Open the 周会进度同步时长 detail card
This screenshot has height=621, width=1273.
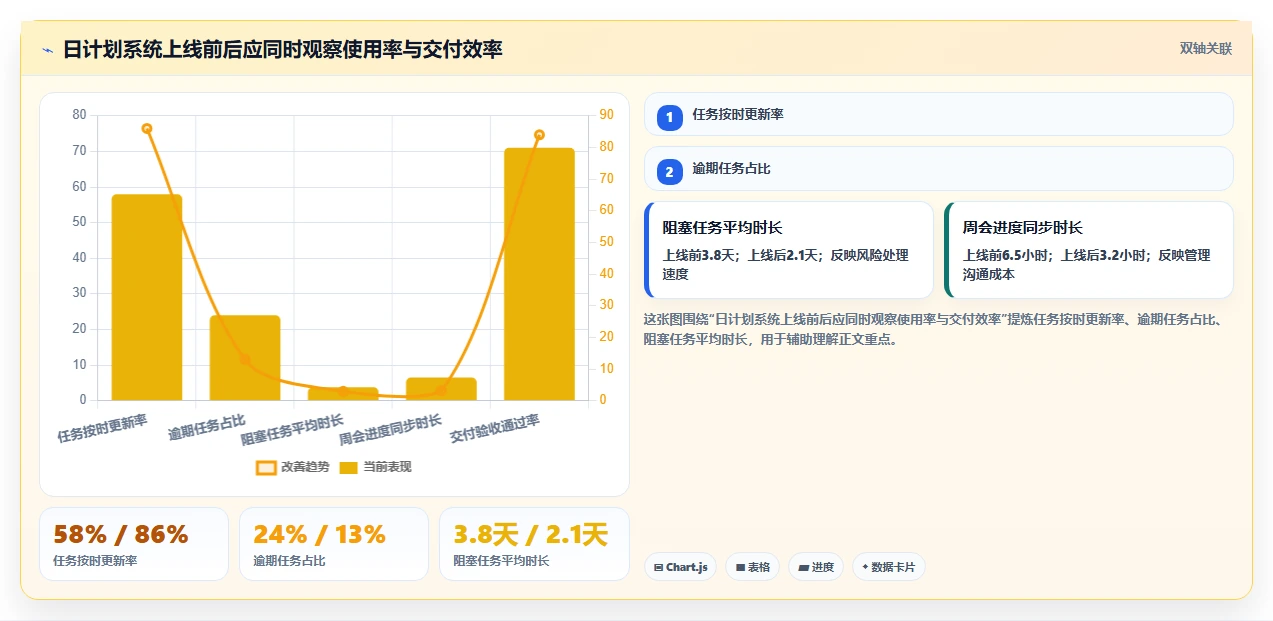(x=1089, y=250)
